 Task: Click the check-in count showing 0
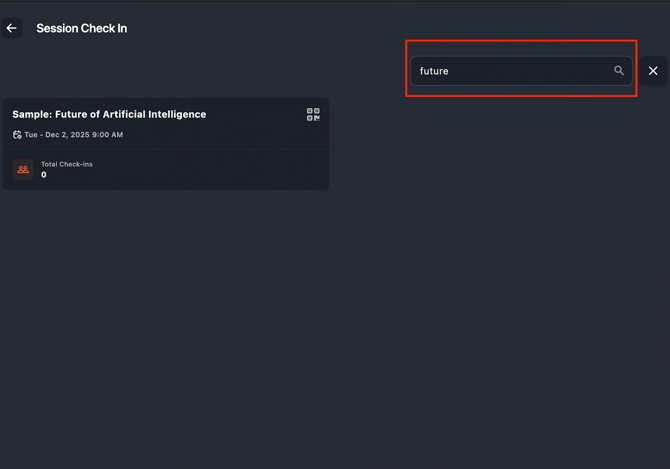point(44,175)
